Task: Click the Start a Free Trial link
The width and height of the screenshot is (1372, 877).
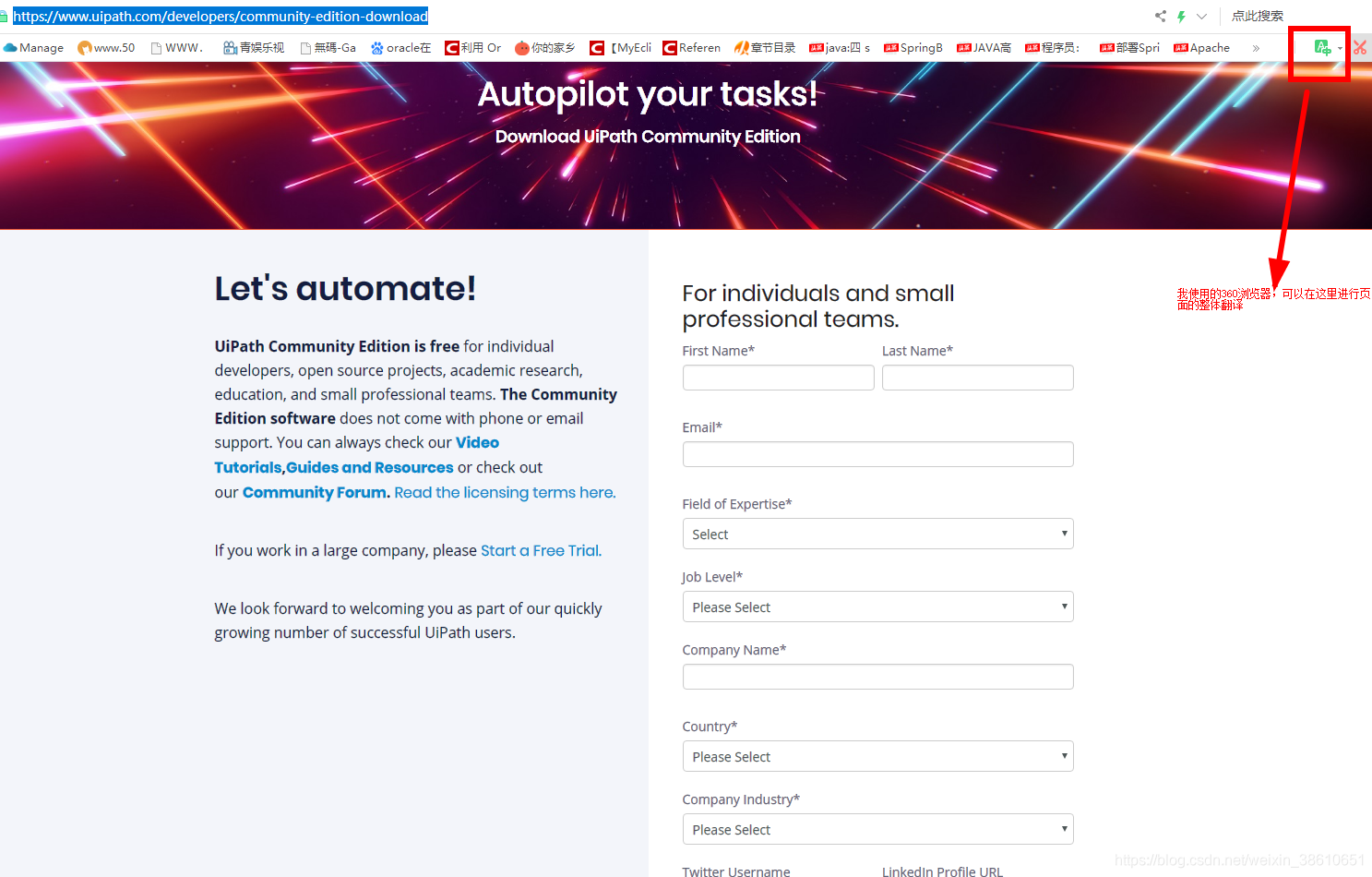Action: pos(540,550)
